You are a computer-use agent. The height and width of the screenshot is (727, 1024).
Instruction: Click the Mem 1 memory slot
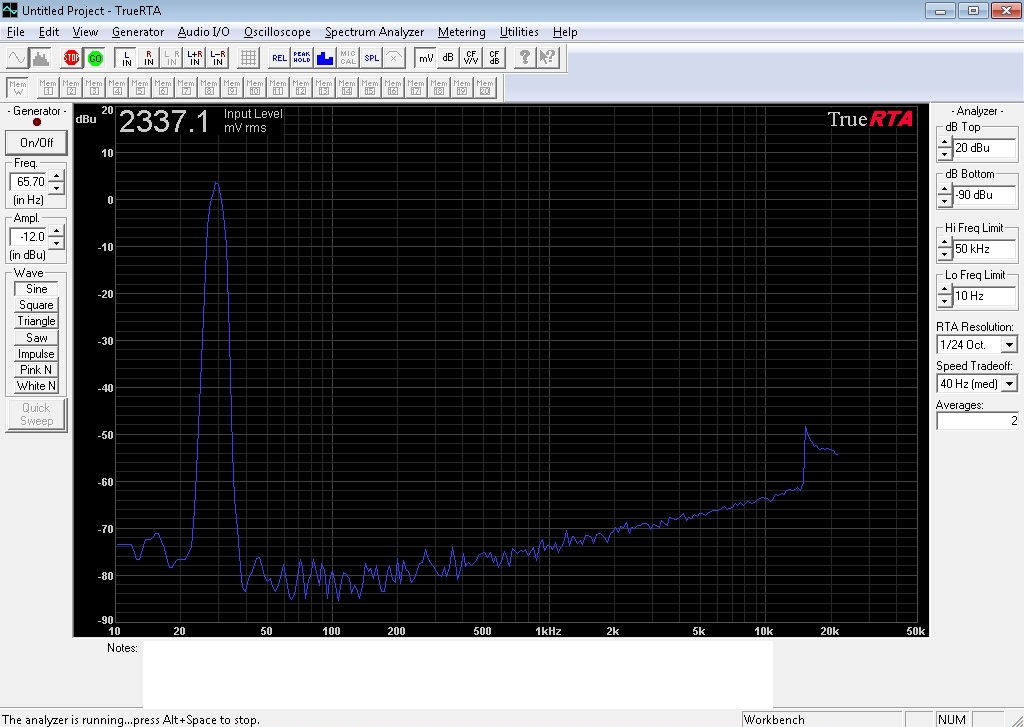point(48,88)
